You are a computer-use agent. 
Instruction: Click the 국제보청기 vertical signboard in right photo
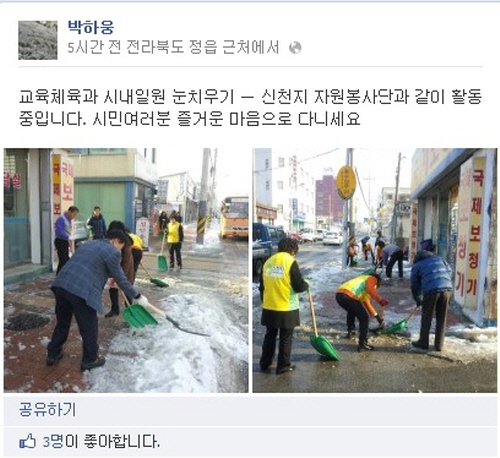point(475,232)
